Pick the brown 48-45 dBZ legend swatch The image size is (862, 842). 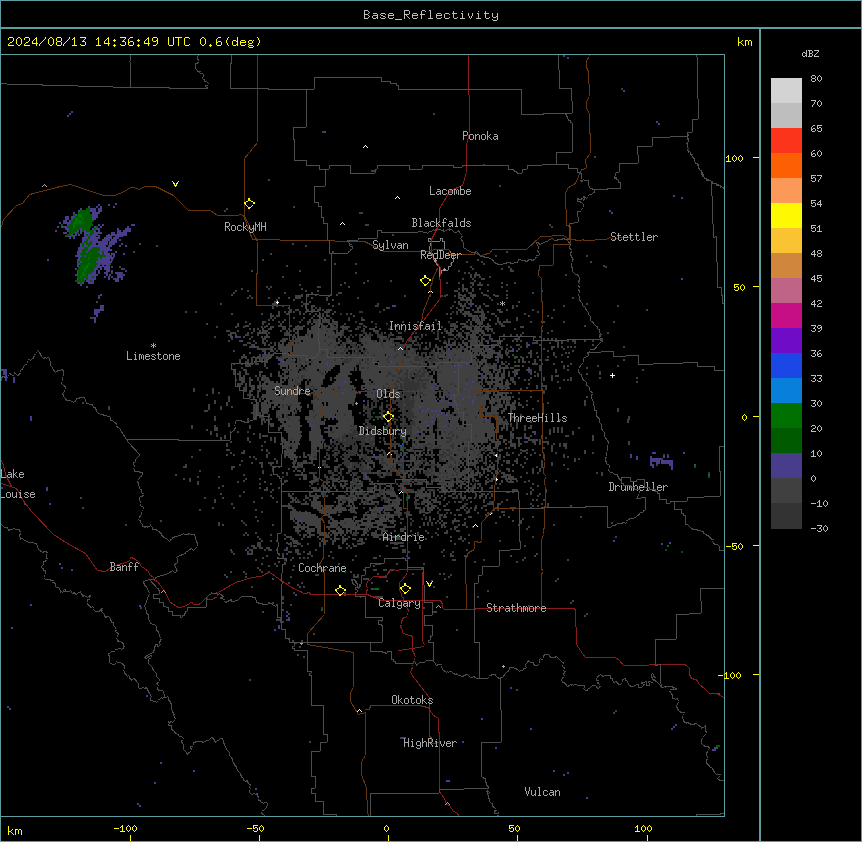pos(786,266)
